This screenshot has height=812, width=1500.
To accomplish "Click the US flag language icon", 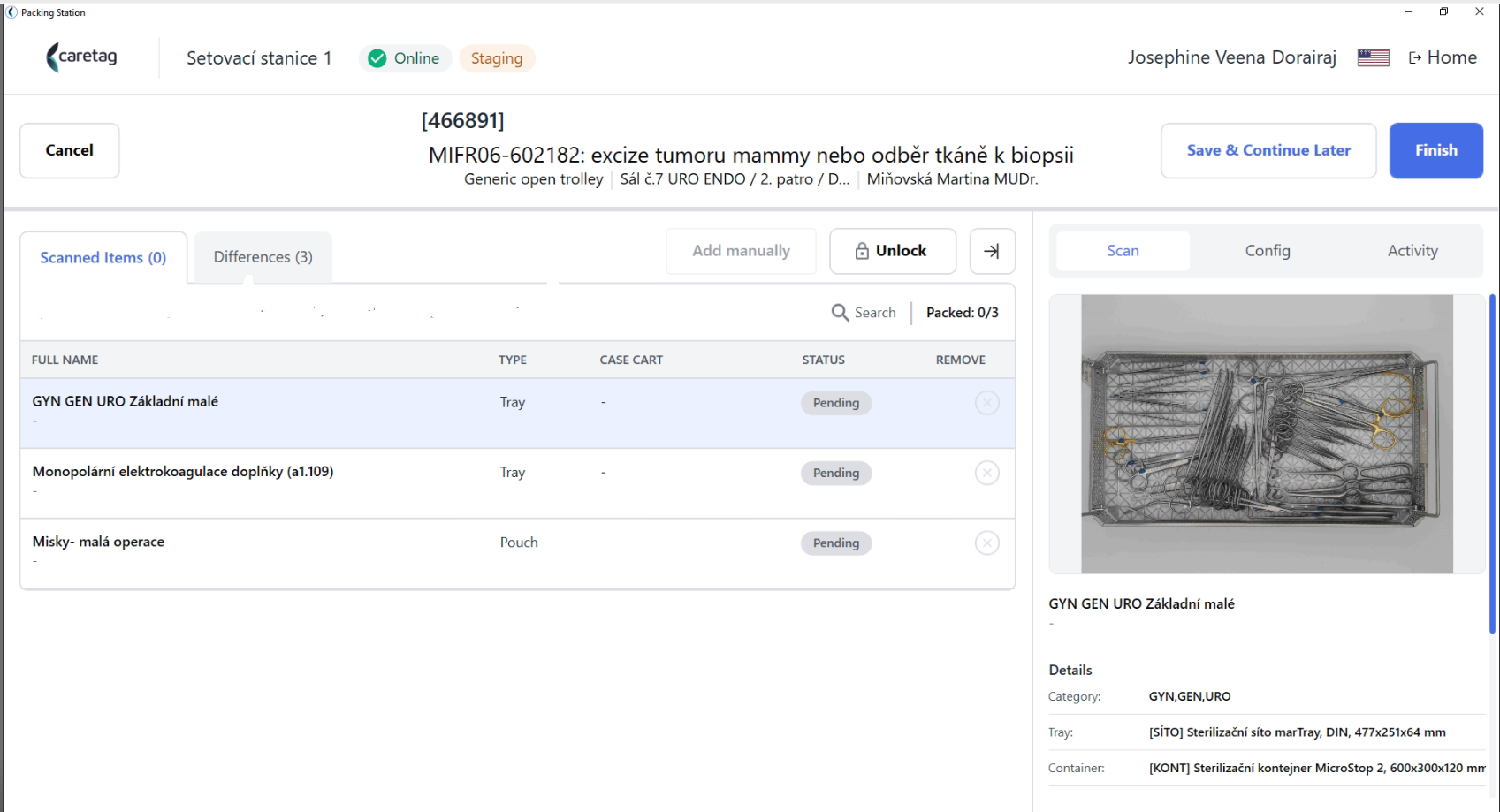I will pos(1373,57).
